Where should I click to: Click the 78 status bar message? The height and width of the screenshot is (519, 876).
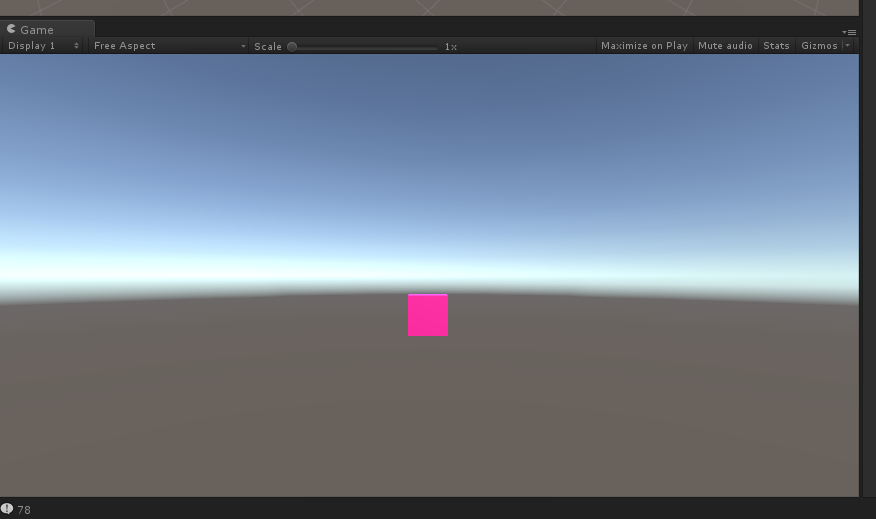pyautogui.click(x=24, y=510)
